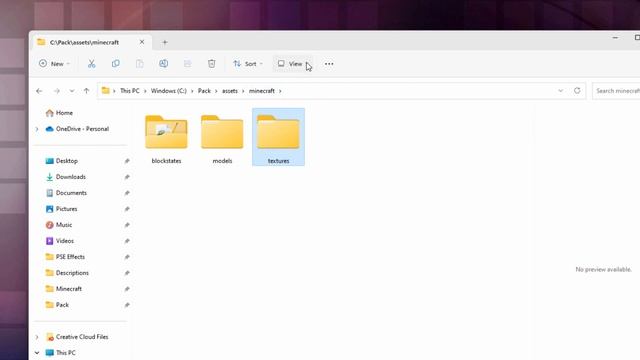
Task: Select the models folder
Action: click(x=222, y=138)
